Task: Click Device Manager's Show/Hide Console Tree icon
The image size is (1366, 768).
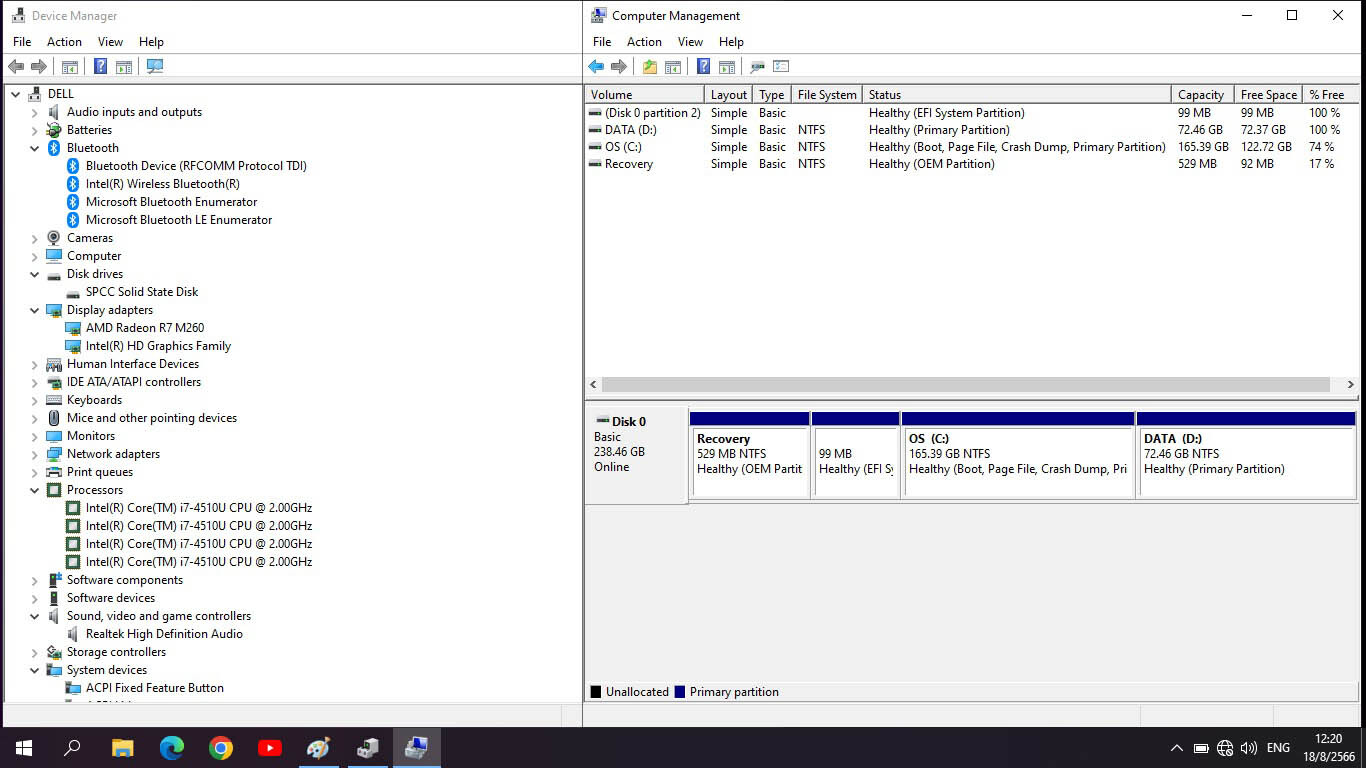Action: [70, 67]
